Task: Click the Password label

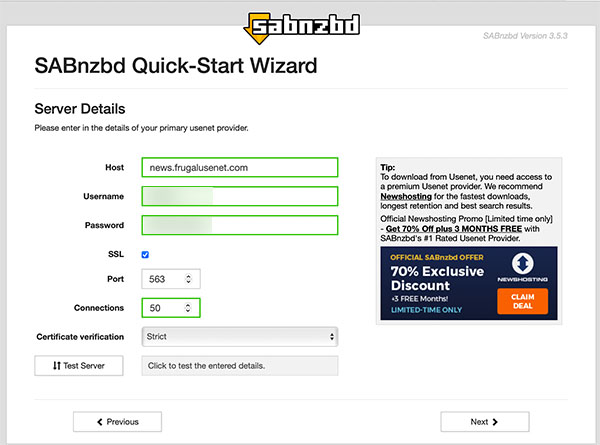Action: tap(104, 225)
